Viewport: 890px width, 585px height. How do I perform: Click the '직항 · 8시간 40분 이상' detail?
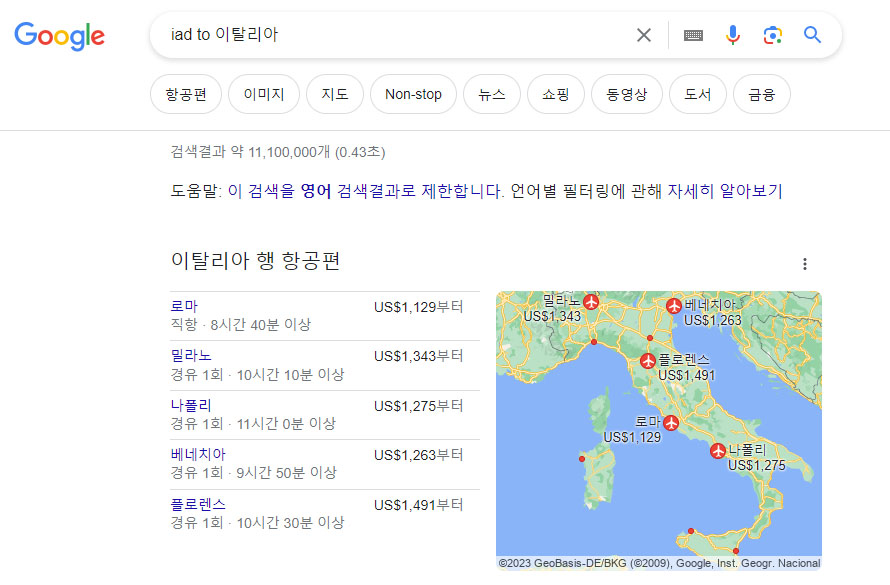[x=241, y=325]
